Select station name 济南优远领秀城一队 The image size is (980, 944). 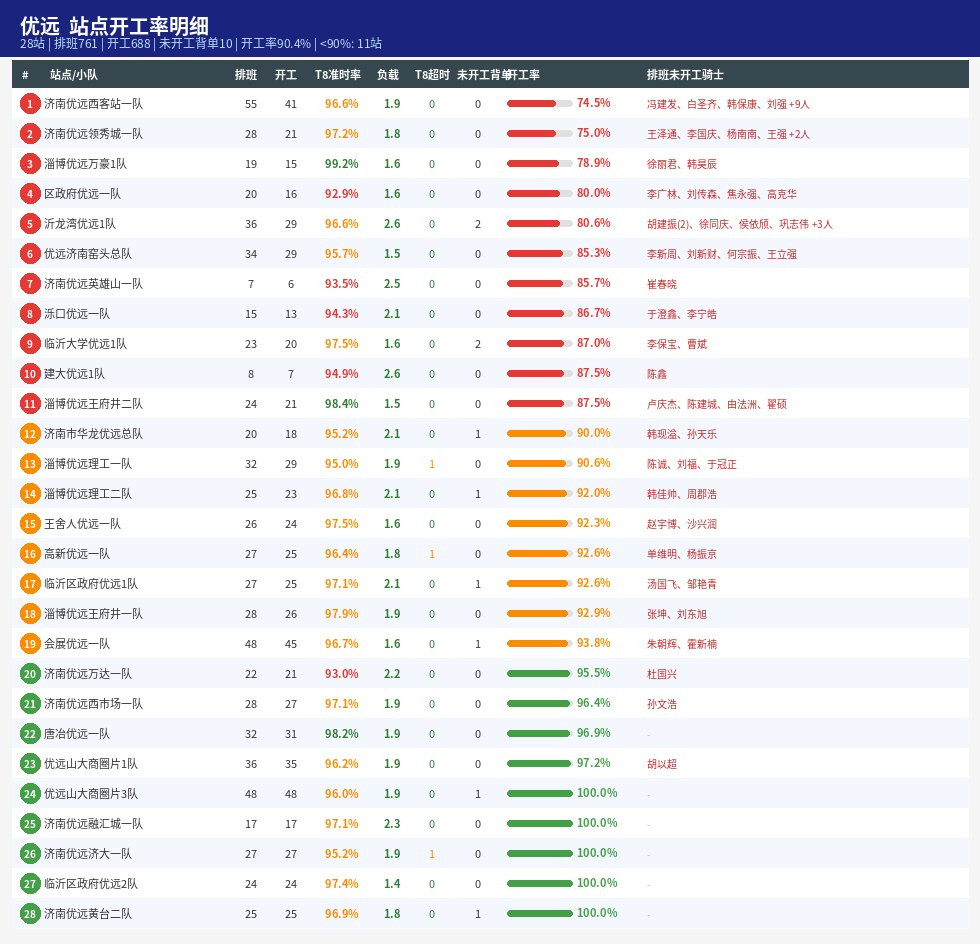[93, 134]
